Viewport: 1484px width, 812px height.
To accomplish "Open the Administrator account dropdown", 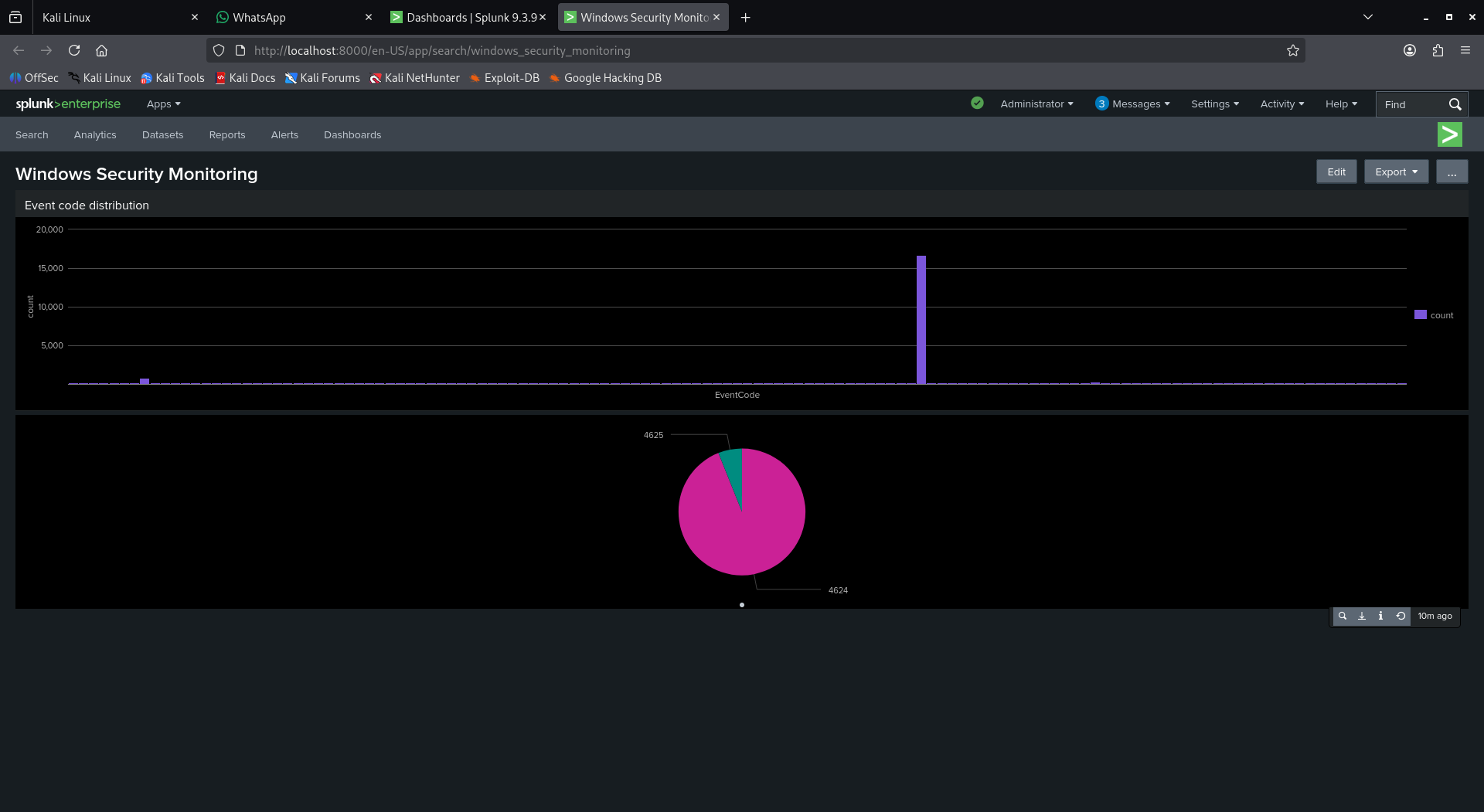I will [x=1036, y=104].
